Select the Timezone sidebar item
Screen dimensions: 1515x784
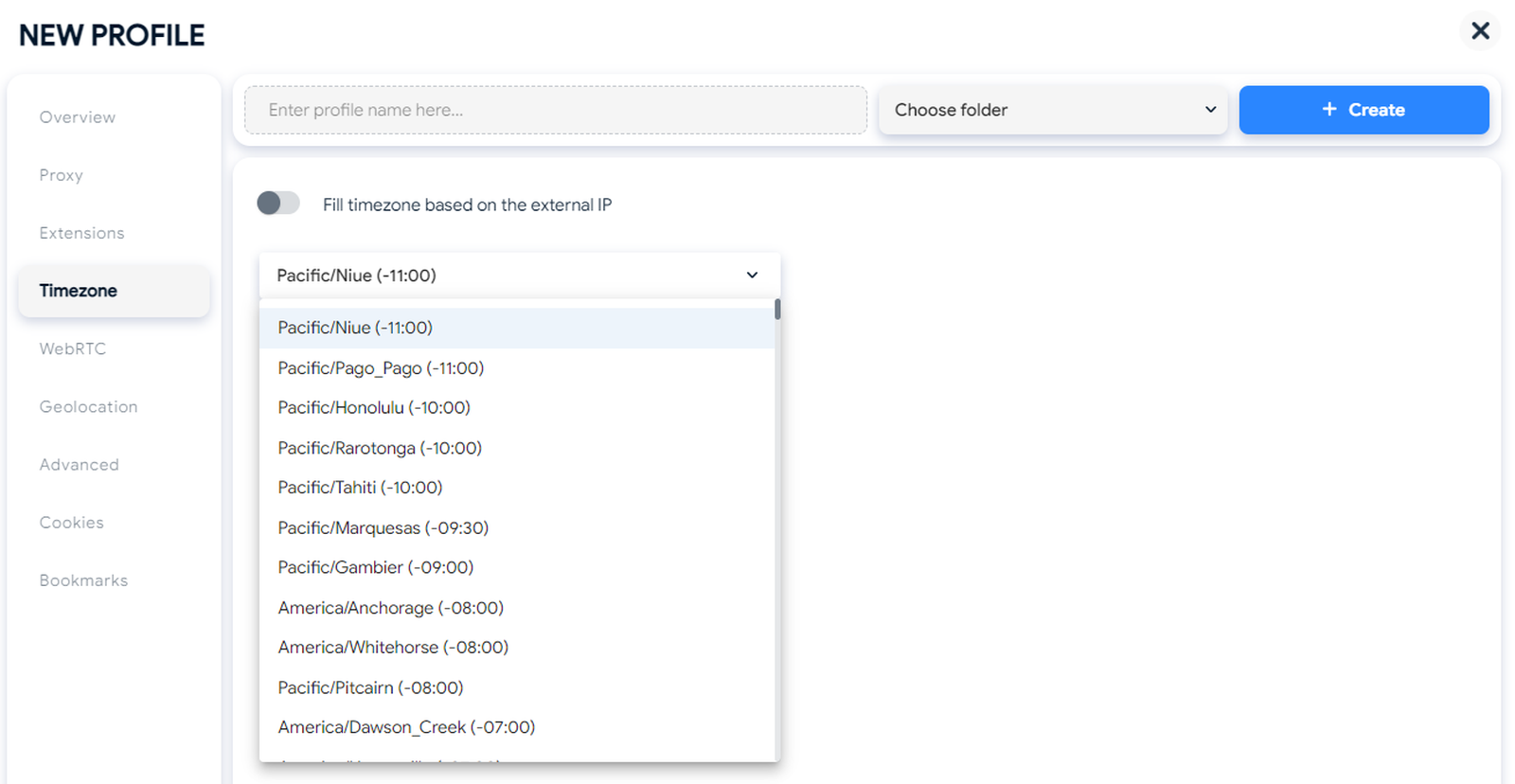point(114,291)
